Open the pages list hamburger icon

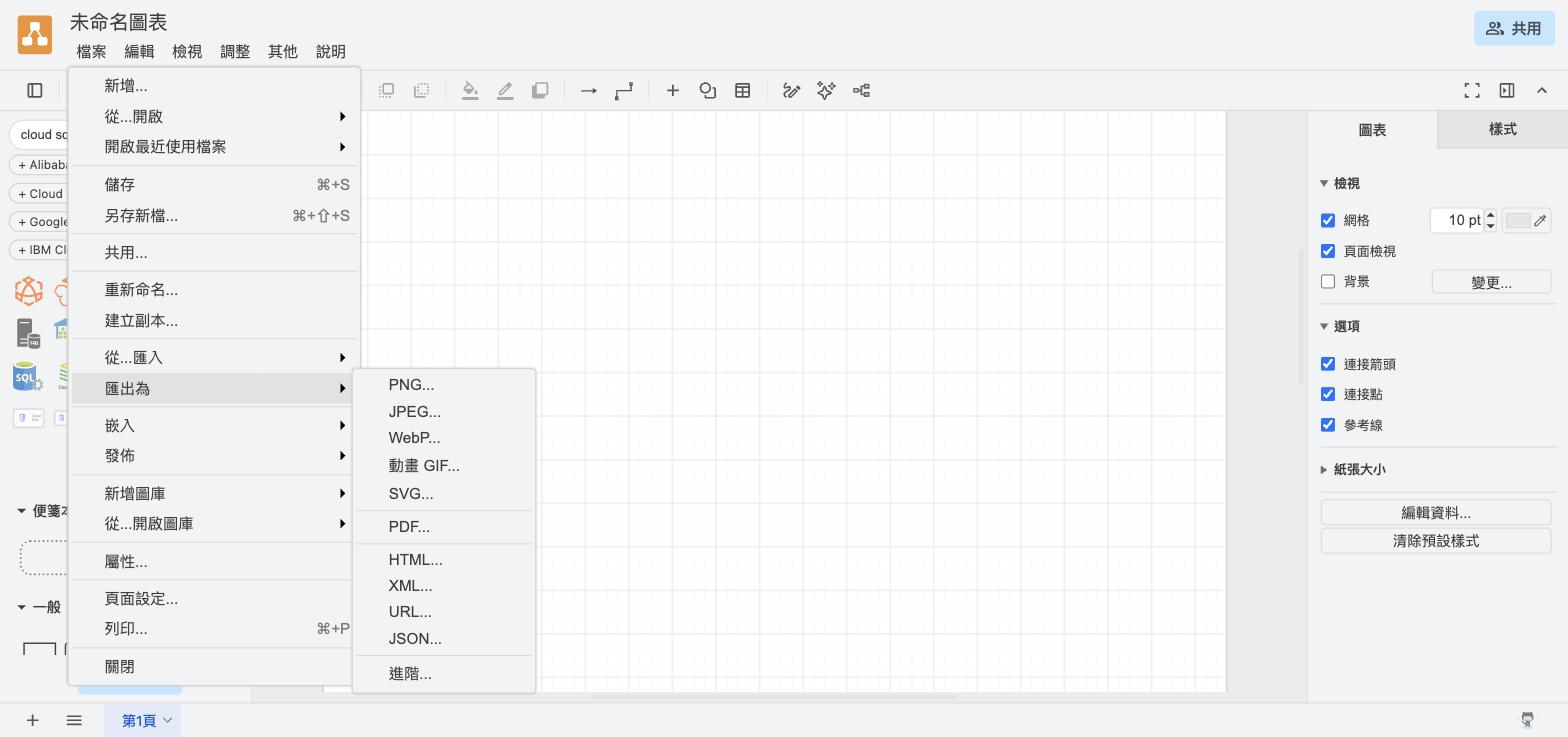pyautogui.click(x=74, y=720)
